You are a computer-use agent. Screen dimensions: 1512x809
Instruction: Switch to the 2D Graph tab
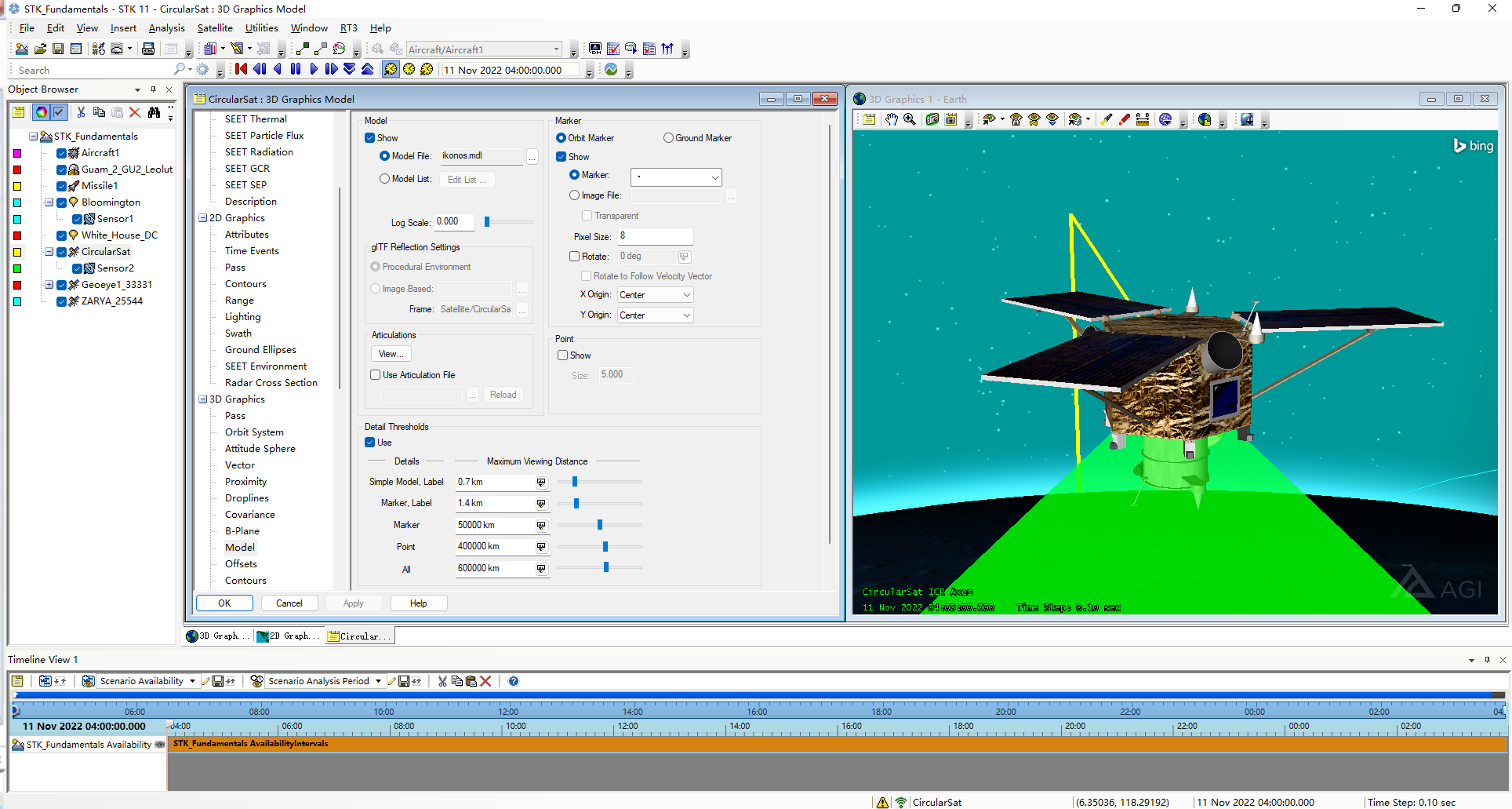(288, 636)
